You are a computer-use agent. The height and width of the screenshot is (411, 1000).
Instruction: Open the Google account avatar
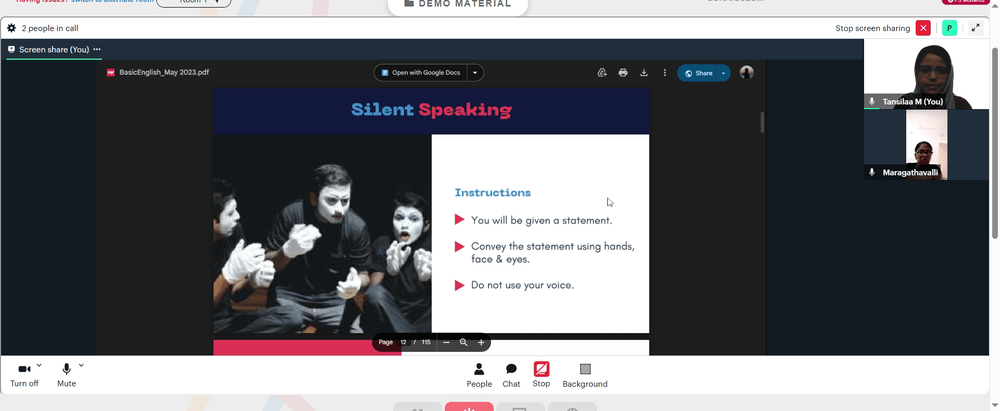pos(746,73)
